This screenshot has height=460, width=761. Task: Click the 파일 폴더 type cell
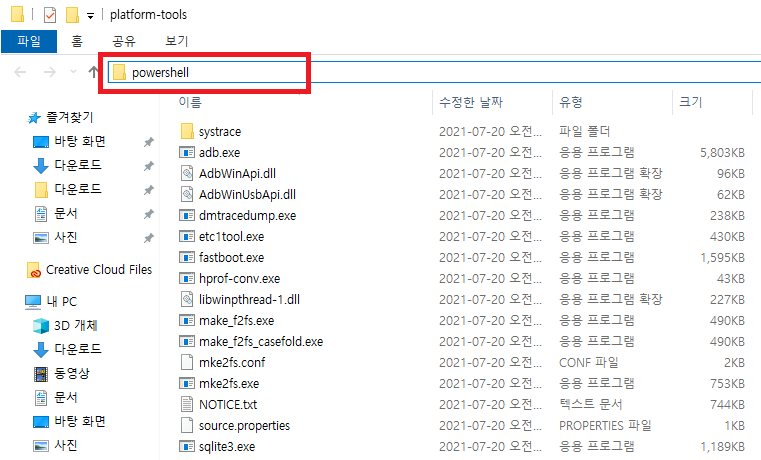(x=584, y=131)
